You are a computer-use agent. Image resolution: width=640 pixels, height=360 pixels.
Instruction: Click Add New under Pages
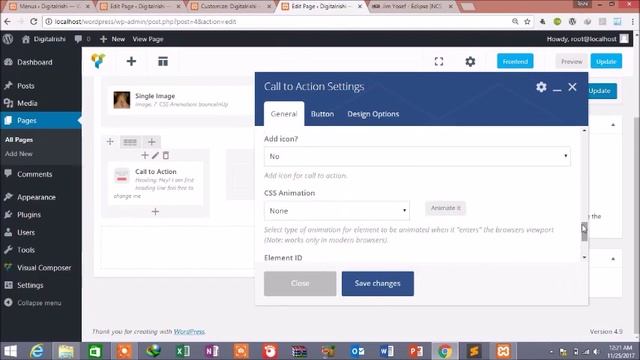(18, 154)
